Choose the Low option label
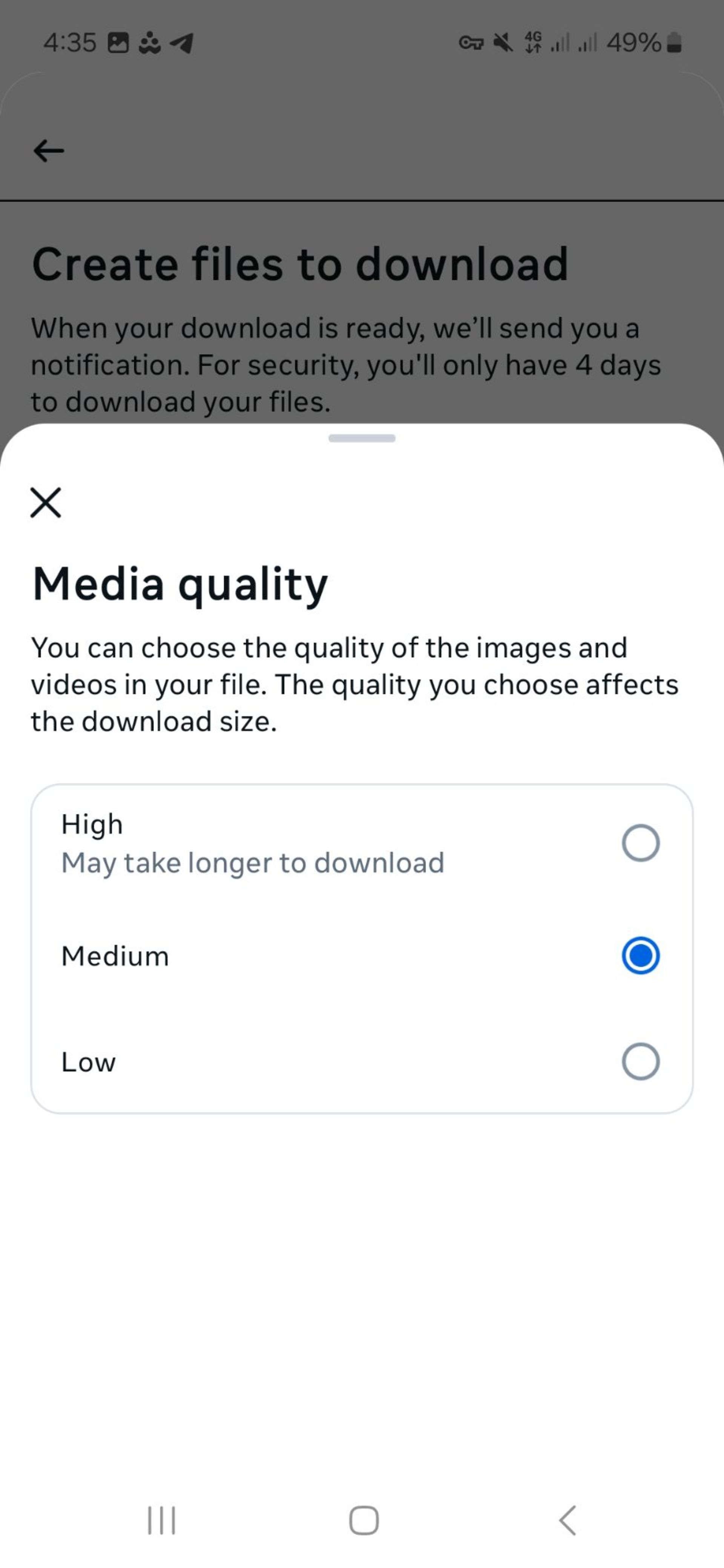724x1568 pixels. coord(88,1062)
